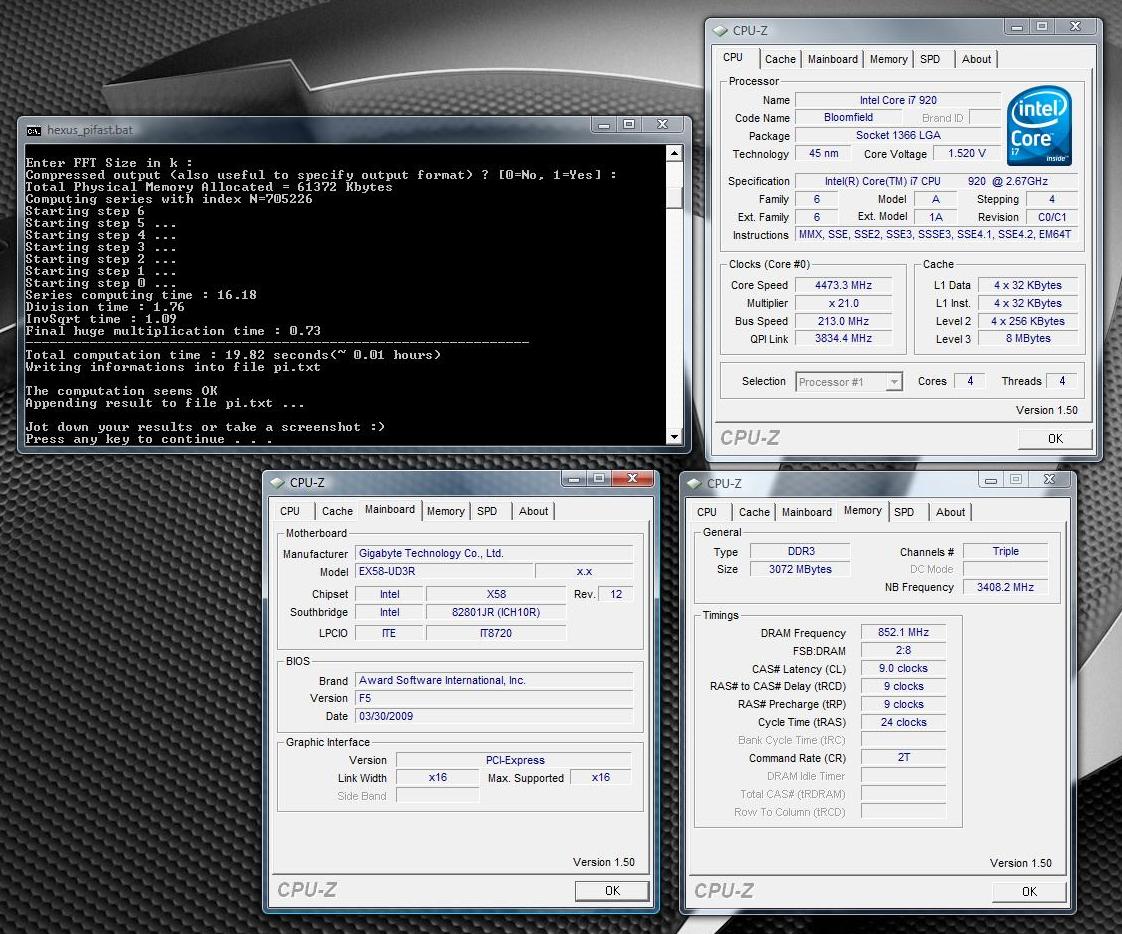
Task: Click console scrollbar up arrow
Action: click(x=674, y=152)
